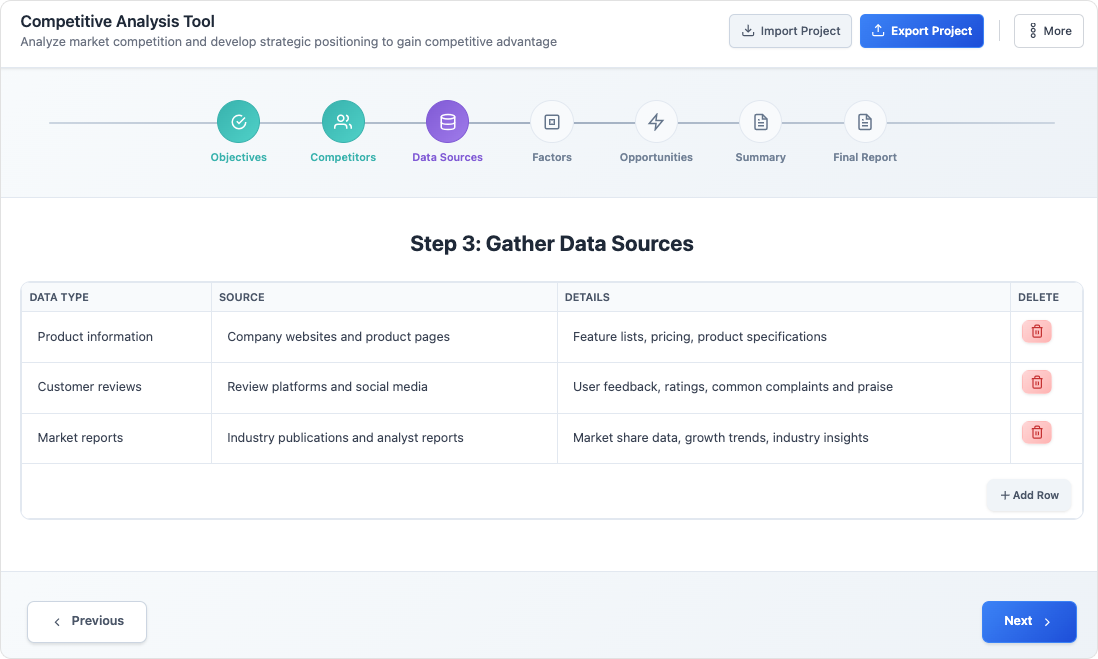Click the Summary document step icon
The image size is (1098, 659).
click(x=760, y=122)
